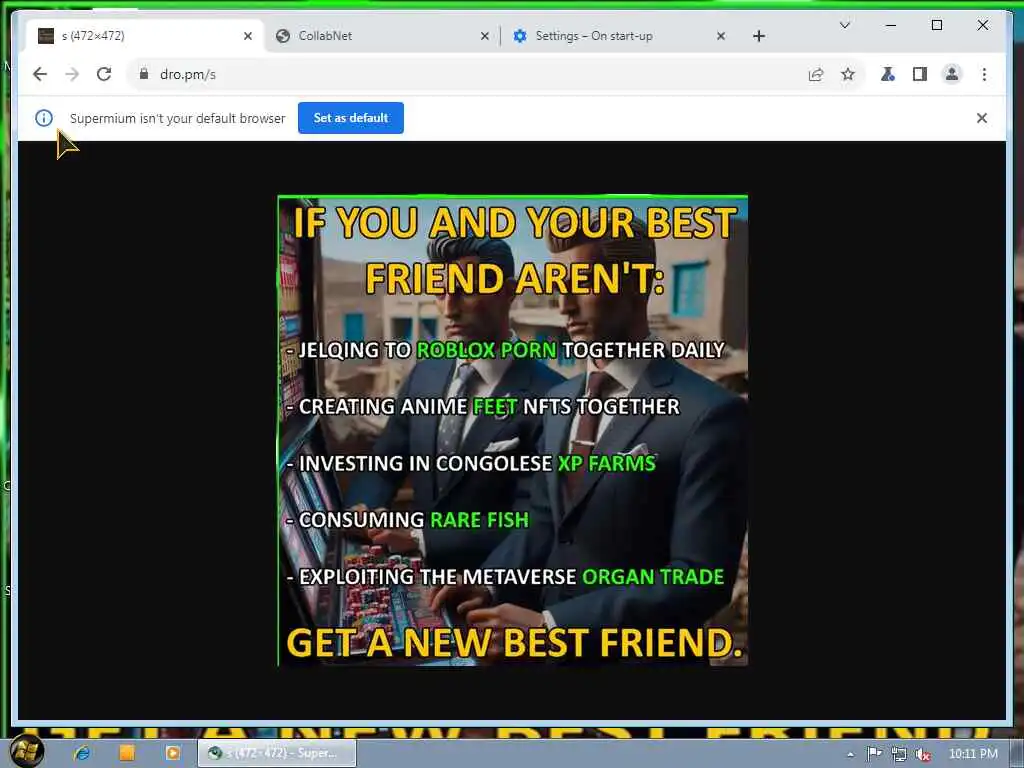Toggle the browser side panel
This screenshot has height=768, width=1024.
pos(920,74)
